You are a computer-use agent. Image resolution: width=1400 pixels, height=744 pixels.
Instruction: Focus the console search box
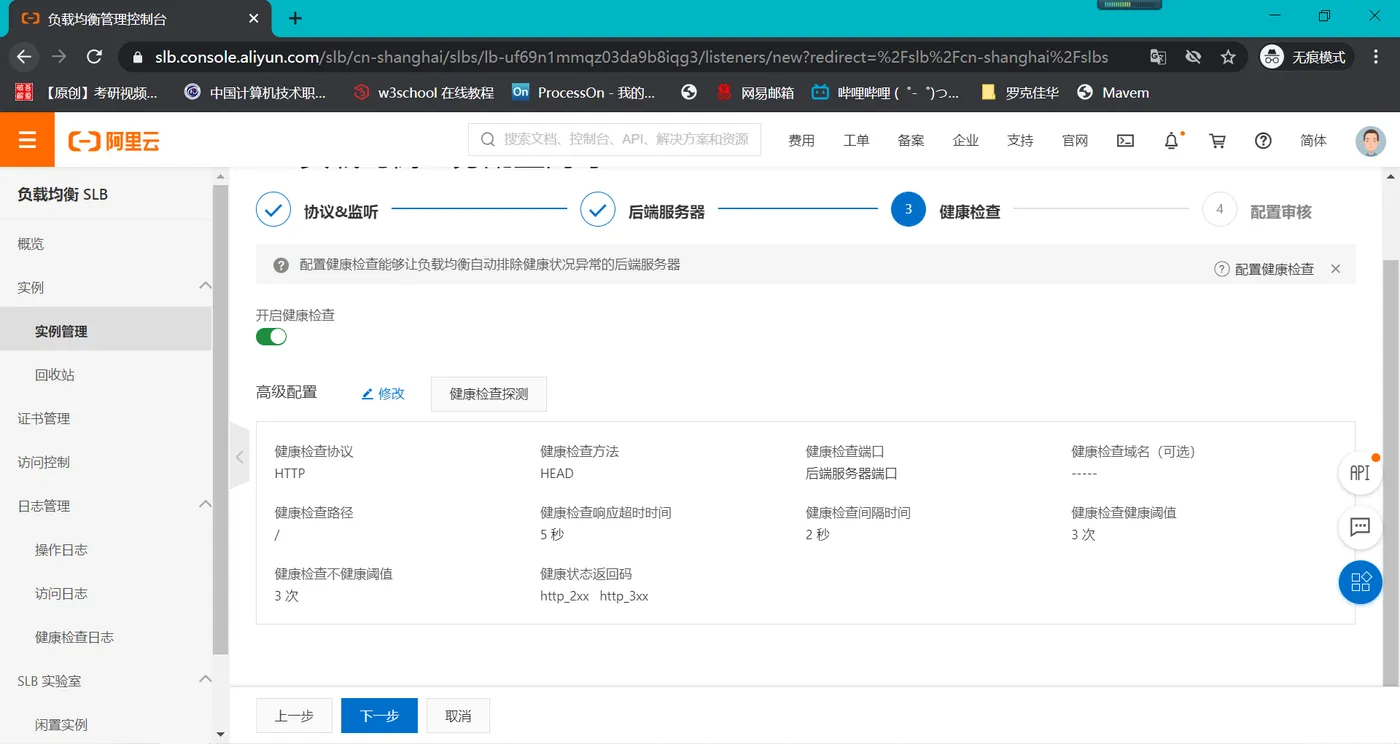click(614, 140)
